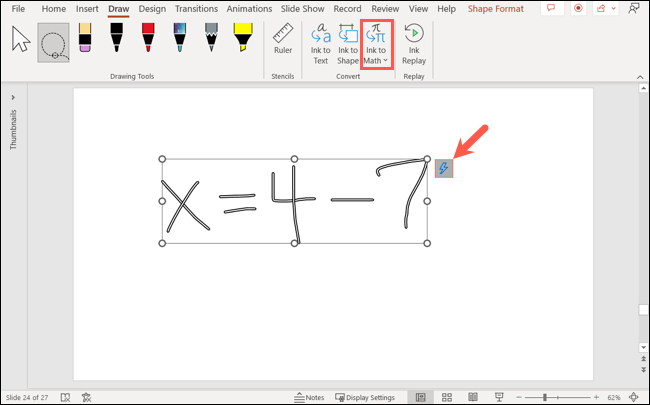Image resolution: width=650 pixels, height=405 pixels.
Task: Open the File menu
Action: 17,9
